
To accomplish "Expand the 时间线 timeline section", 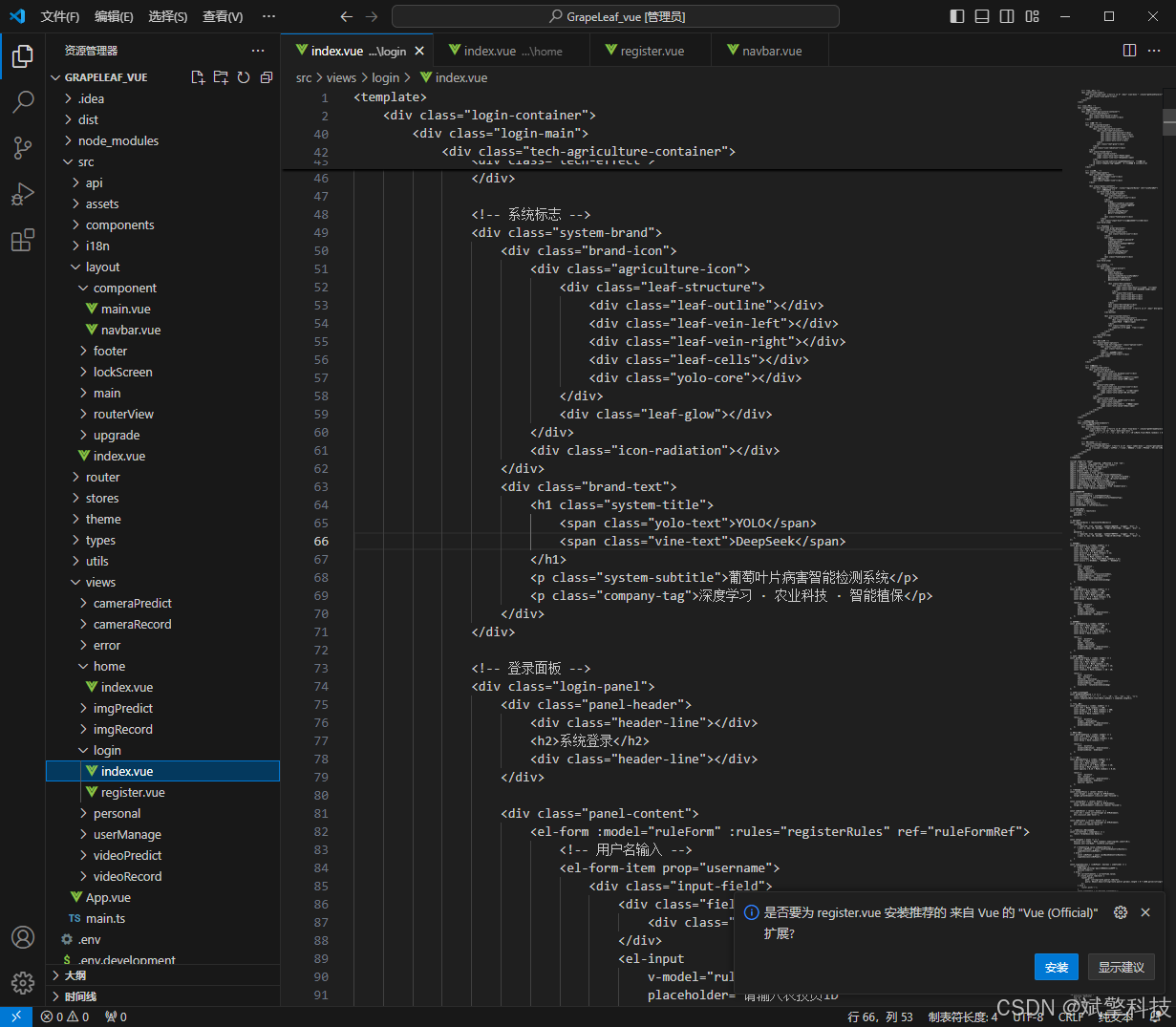I will point(163,996).
